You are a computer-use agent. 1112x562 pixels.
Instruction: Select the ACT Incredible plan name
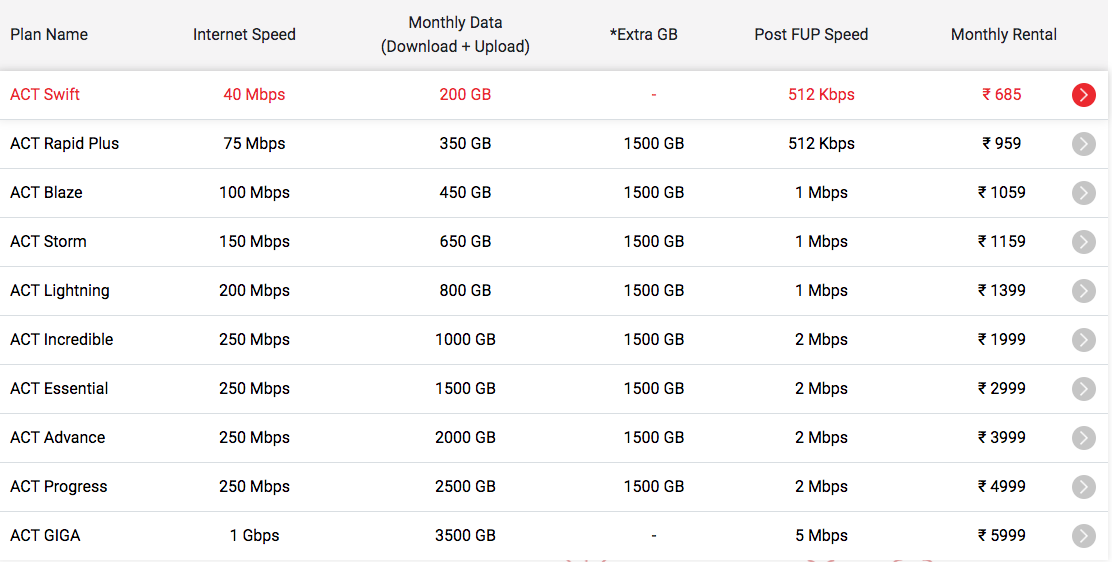coord(62,339)
